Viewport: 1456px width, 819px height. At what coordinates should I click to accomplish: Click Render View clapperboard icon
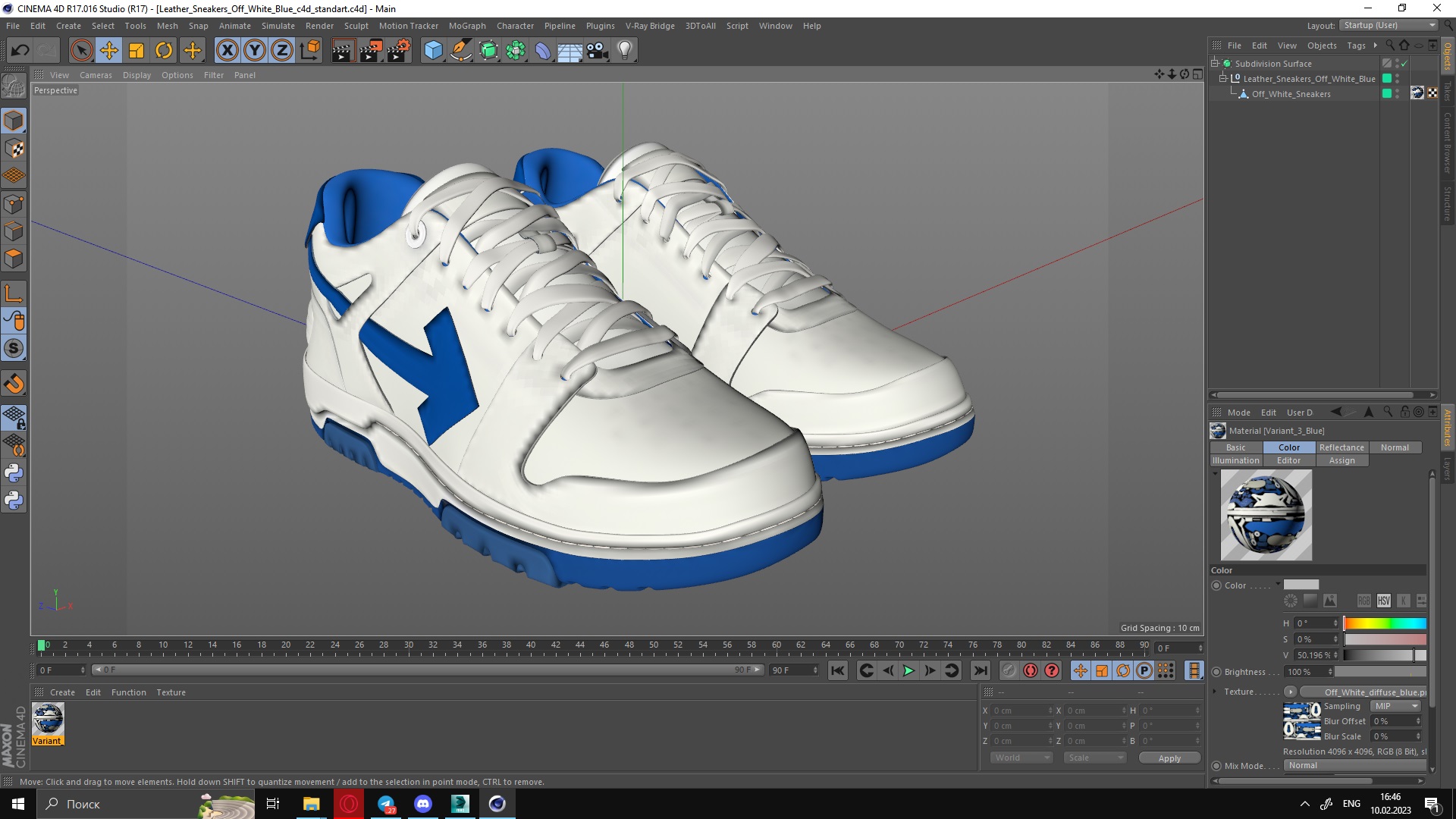click(x=343, y=51)
